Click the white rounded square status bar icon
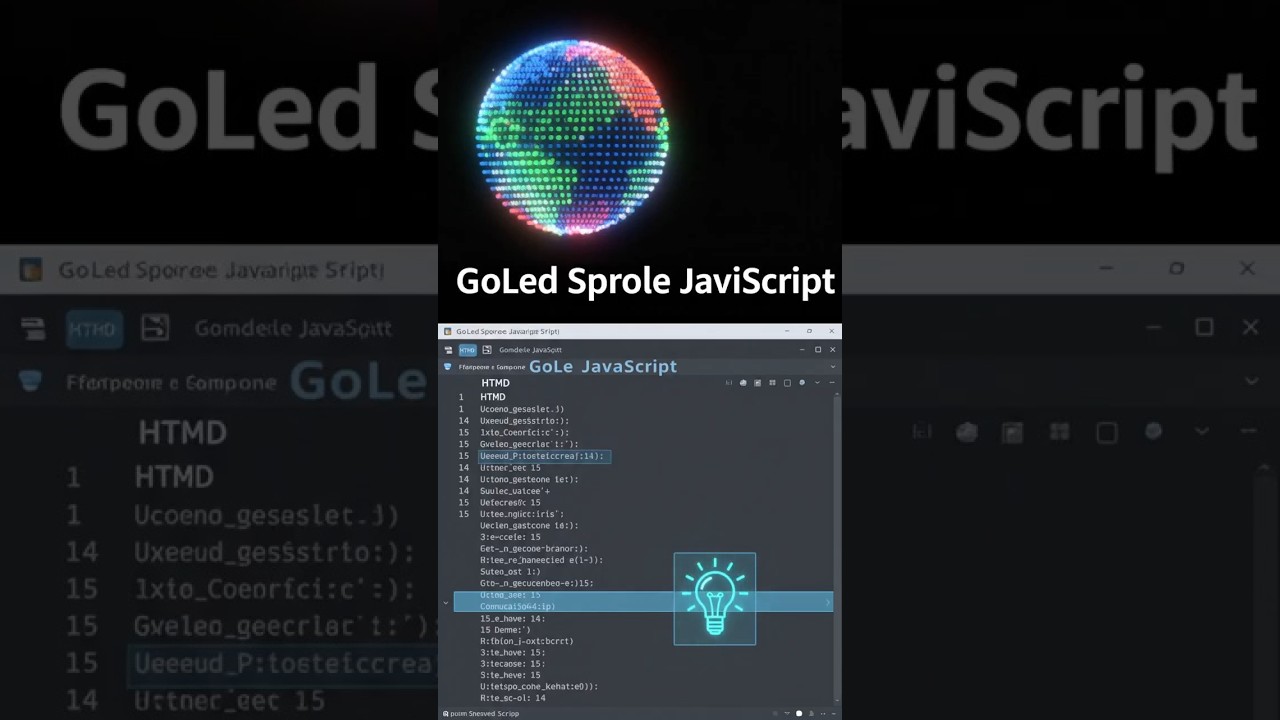 click(799, 714)
